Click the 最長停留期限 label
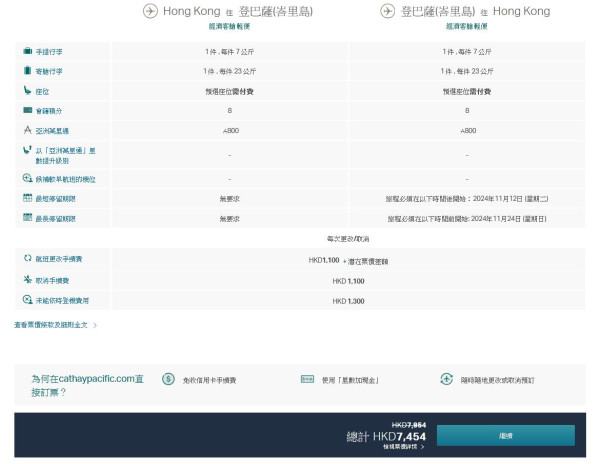Viewport: 600px width, 464px height. click(x=56, y=219)
